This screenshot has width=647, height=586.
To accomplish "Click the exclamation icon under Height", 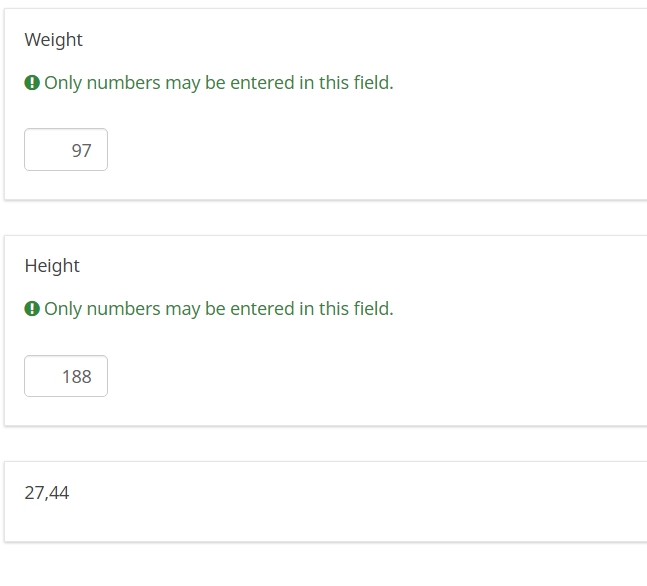I will [32, 309].
